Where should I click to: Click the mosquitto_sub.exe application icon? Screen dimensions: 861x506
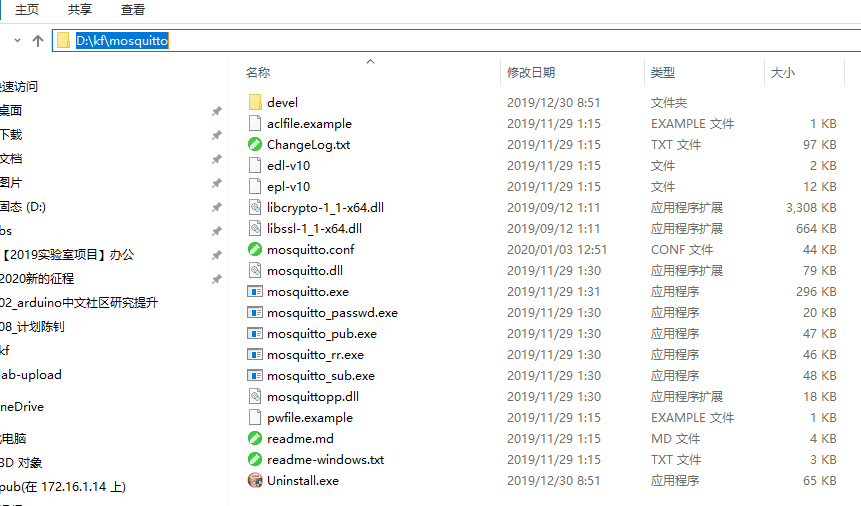click(x=255, y=376)
